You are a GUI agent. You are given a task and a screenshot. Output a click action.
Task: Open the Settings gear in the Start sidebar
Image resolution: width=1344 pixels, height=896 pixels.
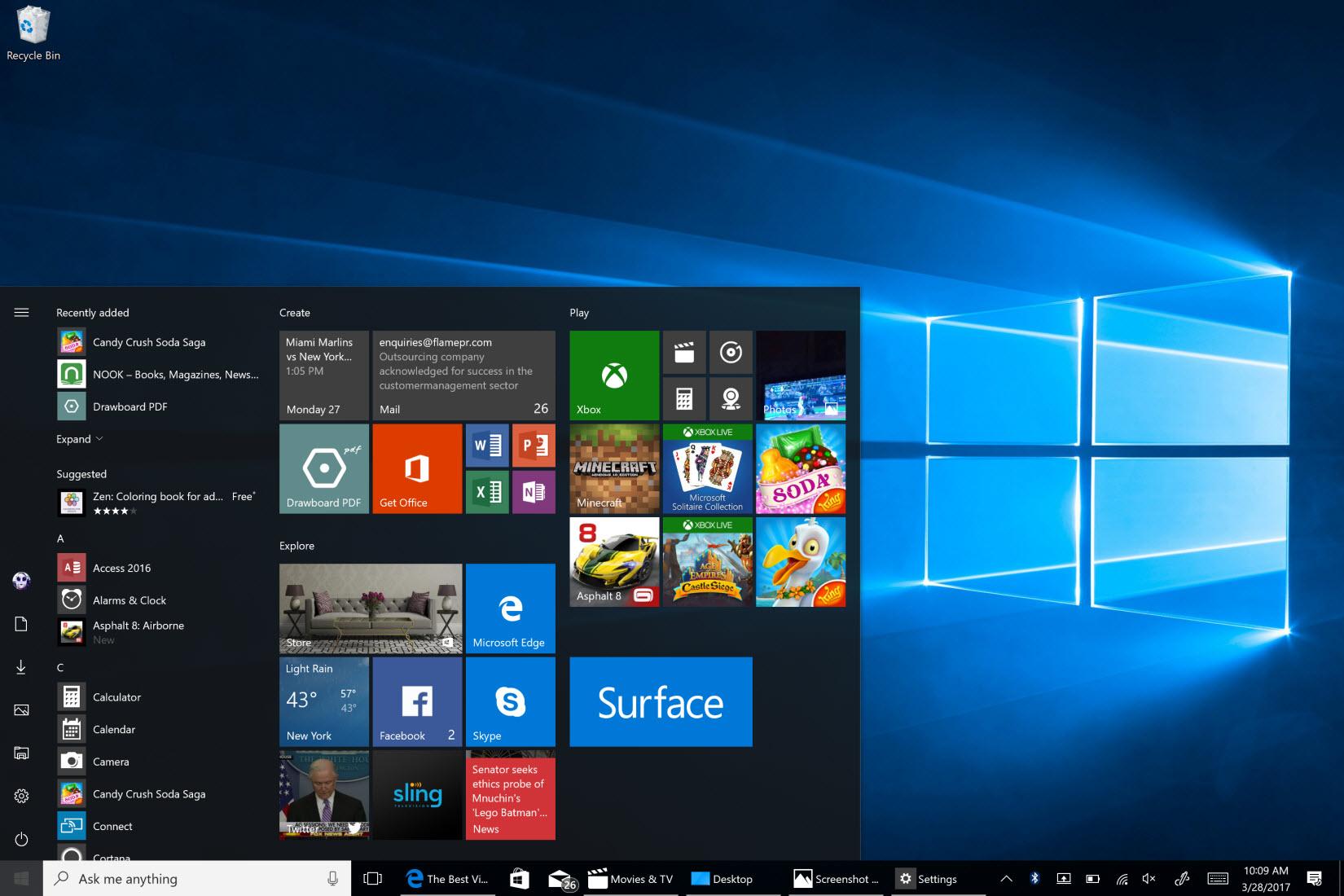(21, 796)
